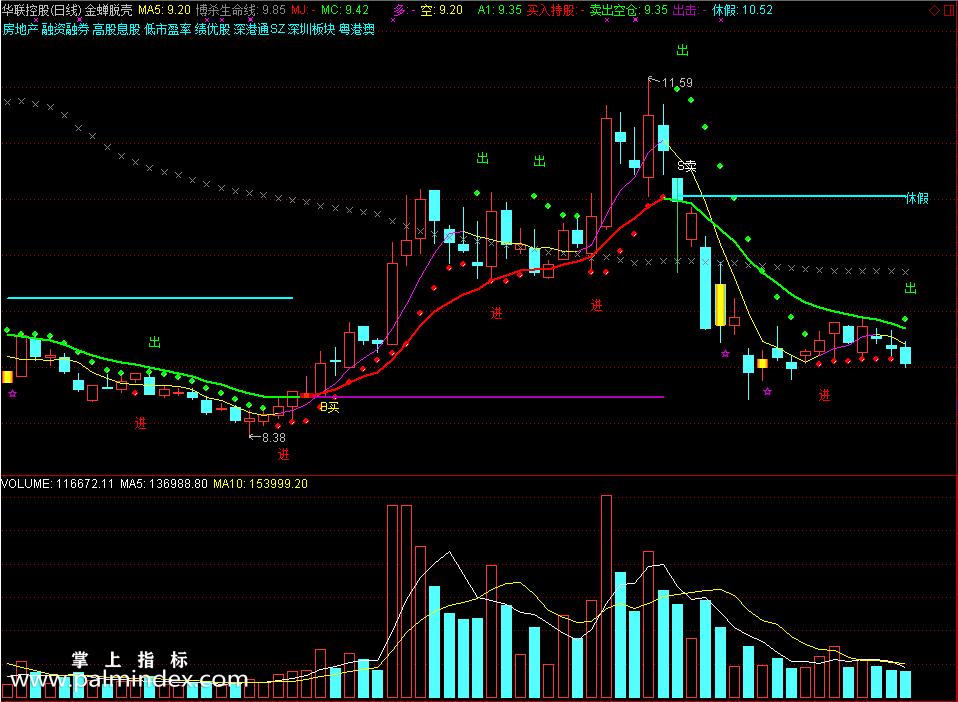This screenshot has height=702, width=958.
Task: Click the S卖 sell signal marker
Action: click(x=687, y=166)
